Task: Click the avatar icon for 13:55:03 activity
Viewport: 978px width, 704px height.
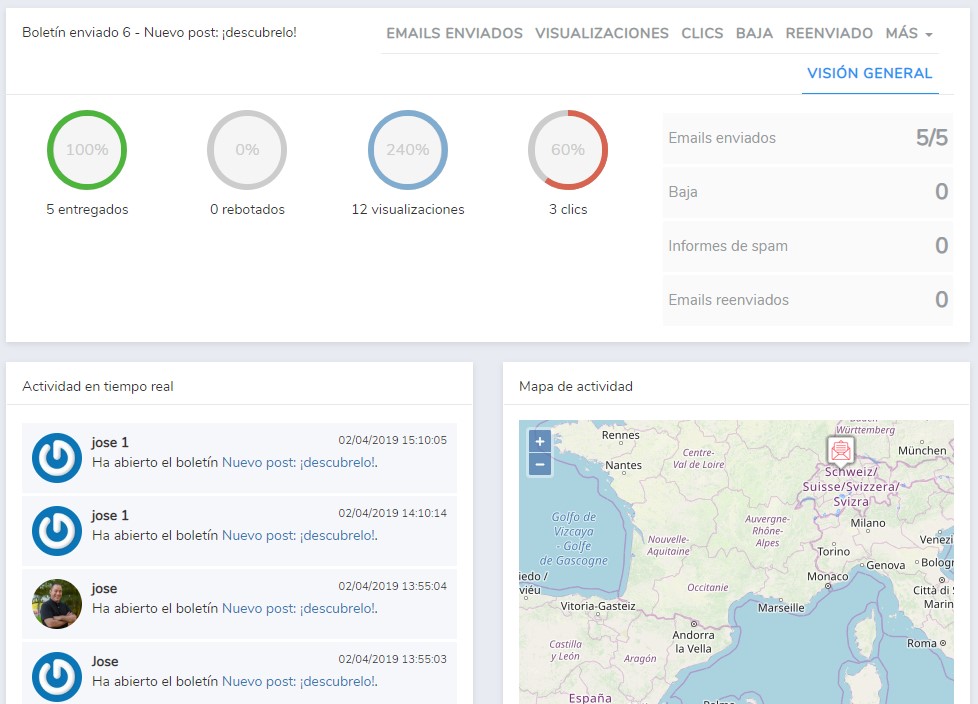Action: (x=57, y=677)
